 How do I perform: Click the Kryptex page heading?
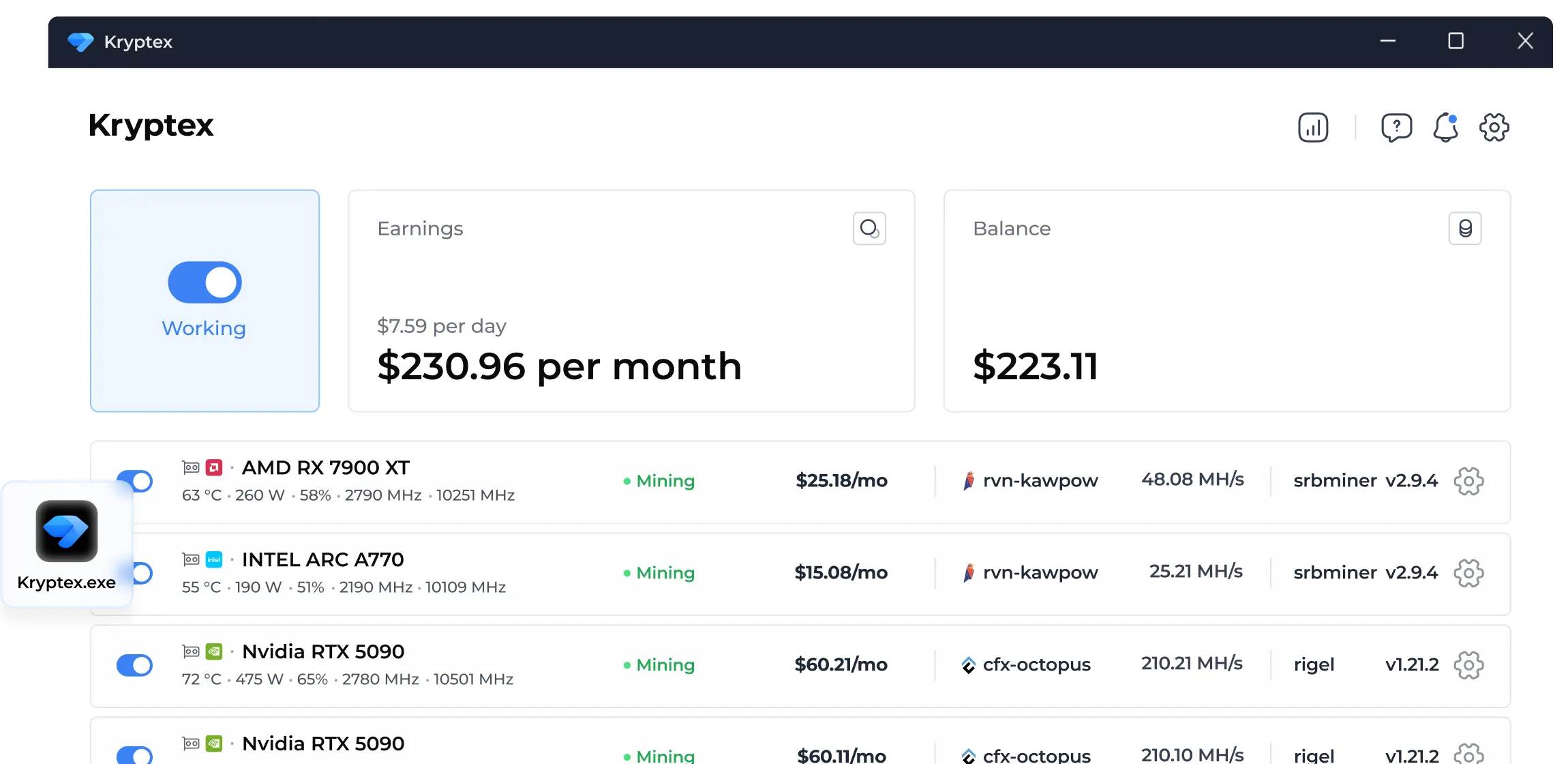151,126
